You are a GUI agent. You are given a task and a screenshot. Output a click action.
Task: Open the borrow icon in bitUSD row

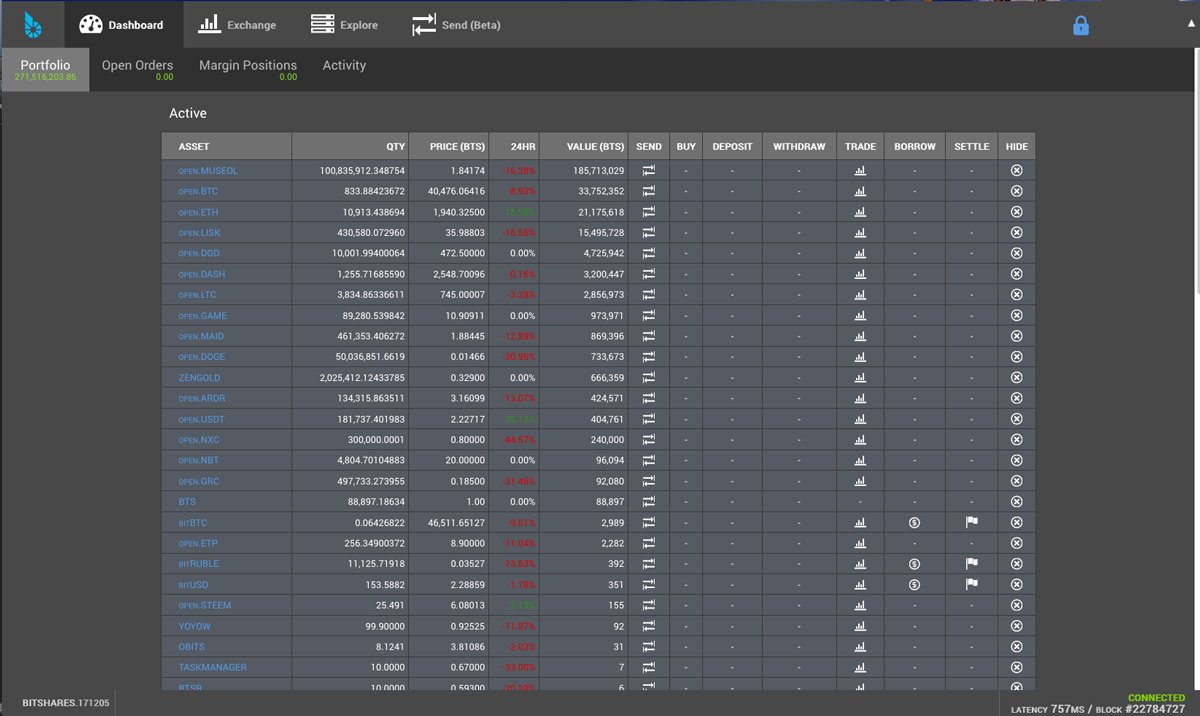pyautogui.click(x=914, y=585)
